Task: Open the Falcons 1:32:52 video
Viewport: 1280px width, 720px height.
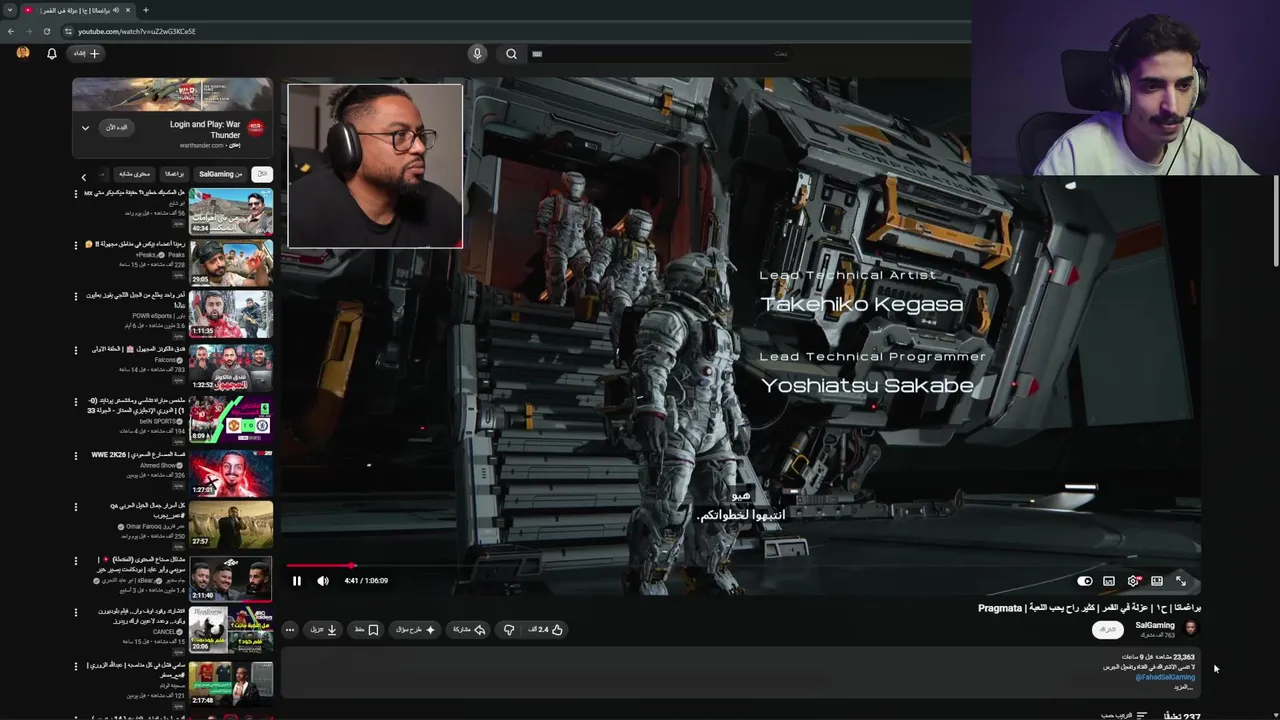Action: click(x=231, y=368)
